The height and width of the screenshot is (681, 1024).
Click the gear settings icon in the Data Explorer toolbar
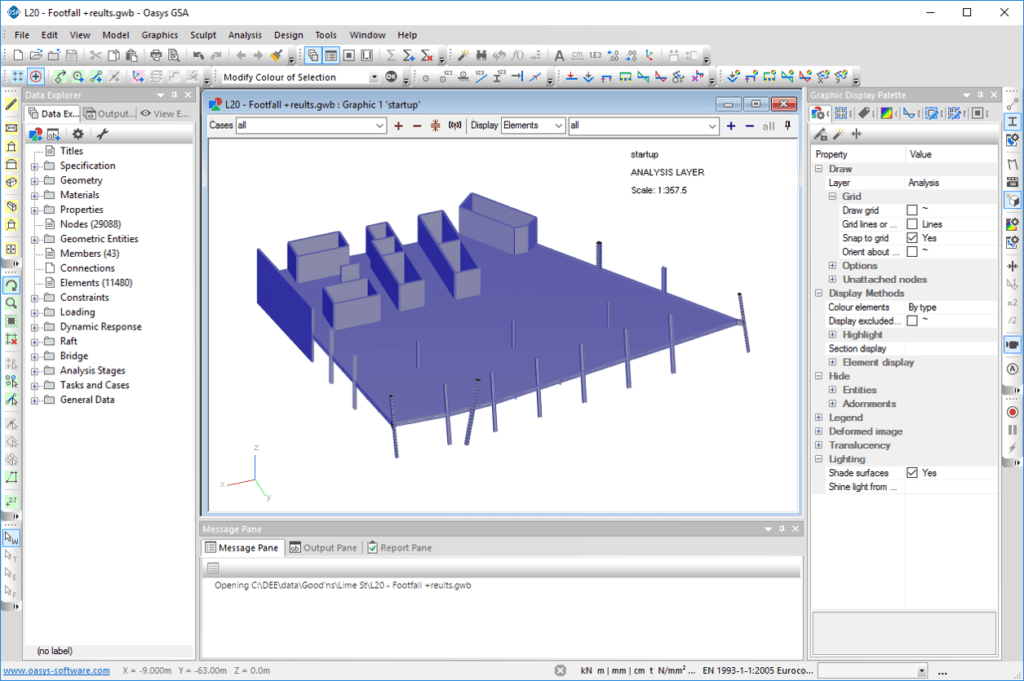(x=78, y=134)
